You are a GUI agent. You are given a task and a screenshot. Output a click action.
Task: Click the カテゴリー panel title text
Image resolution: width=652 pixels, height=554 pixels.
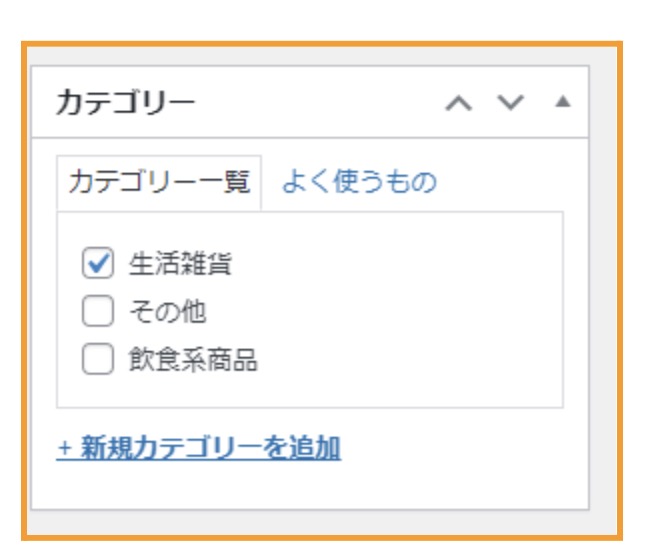(125, 103)
